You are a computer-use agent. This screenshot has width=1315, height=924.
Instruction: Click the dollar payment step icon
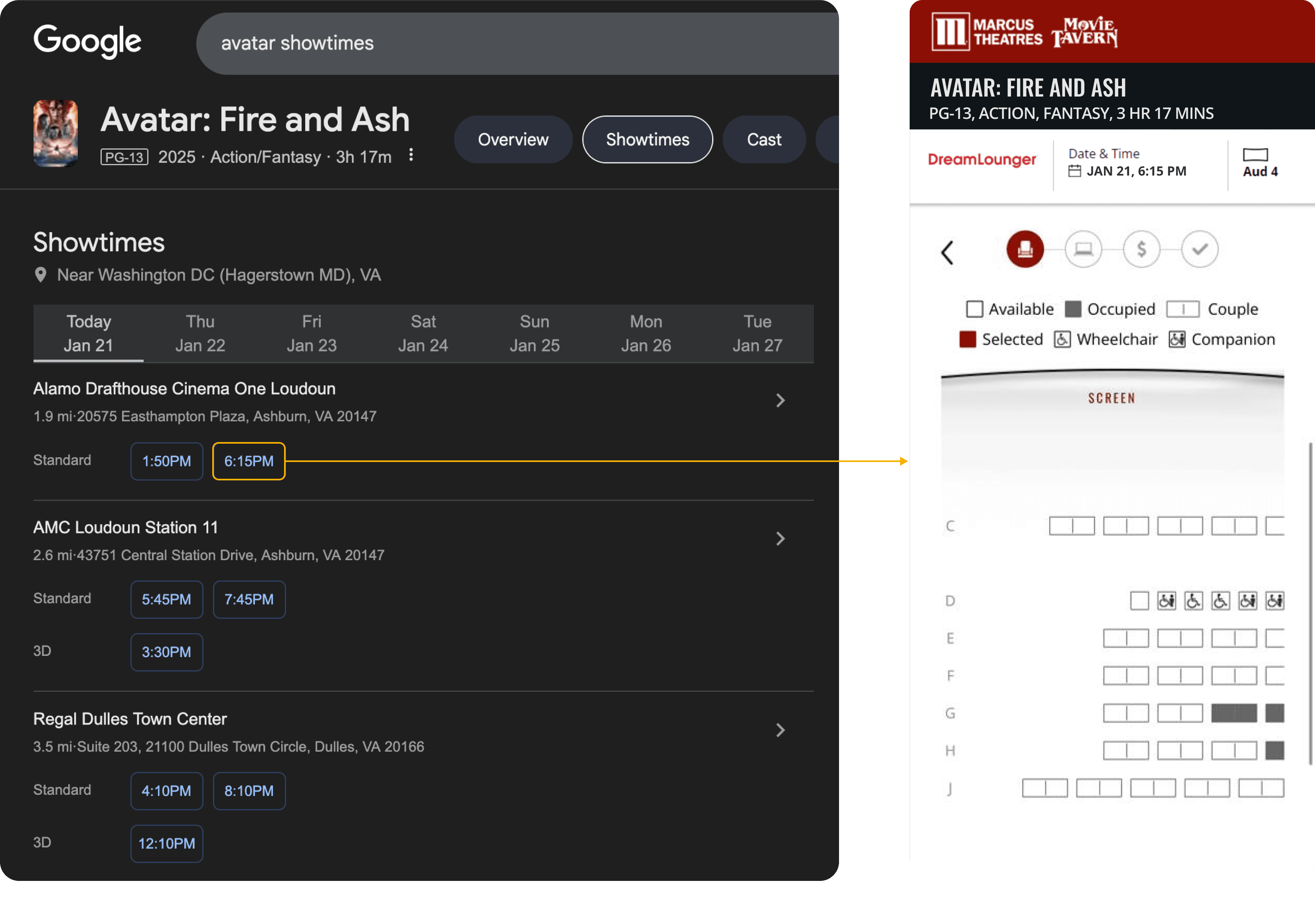(1141, 249)
